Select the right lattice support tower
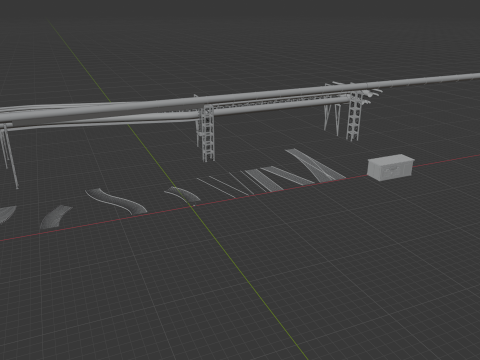Screen dimensions: 480x360 point(355,116)
